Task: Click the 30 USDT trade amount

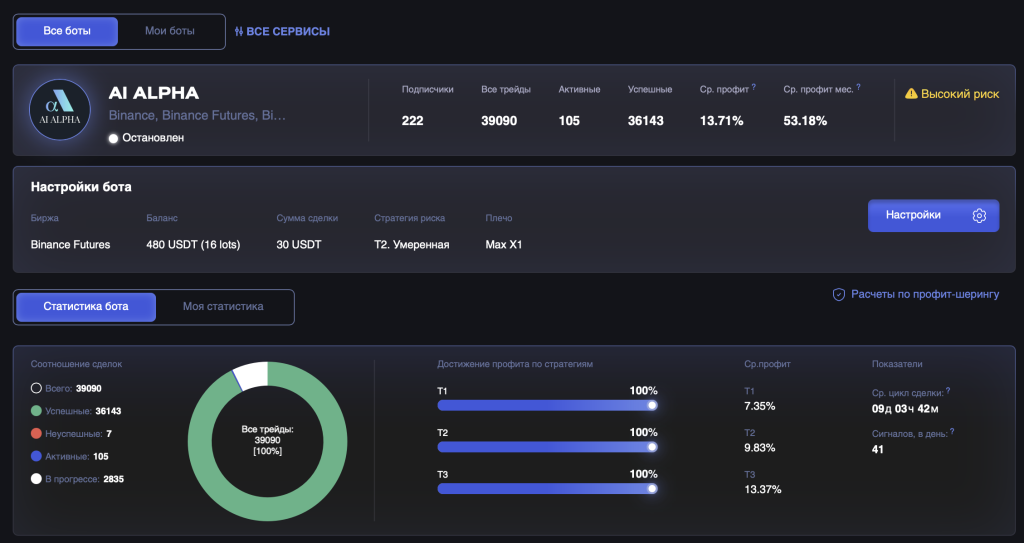Action: pyautogui.click(x=299, y=245)
